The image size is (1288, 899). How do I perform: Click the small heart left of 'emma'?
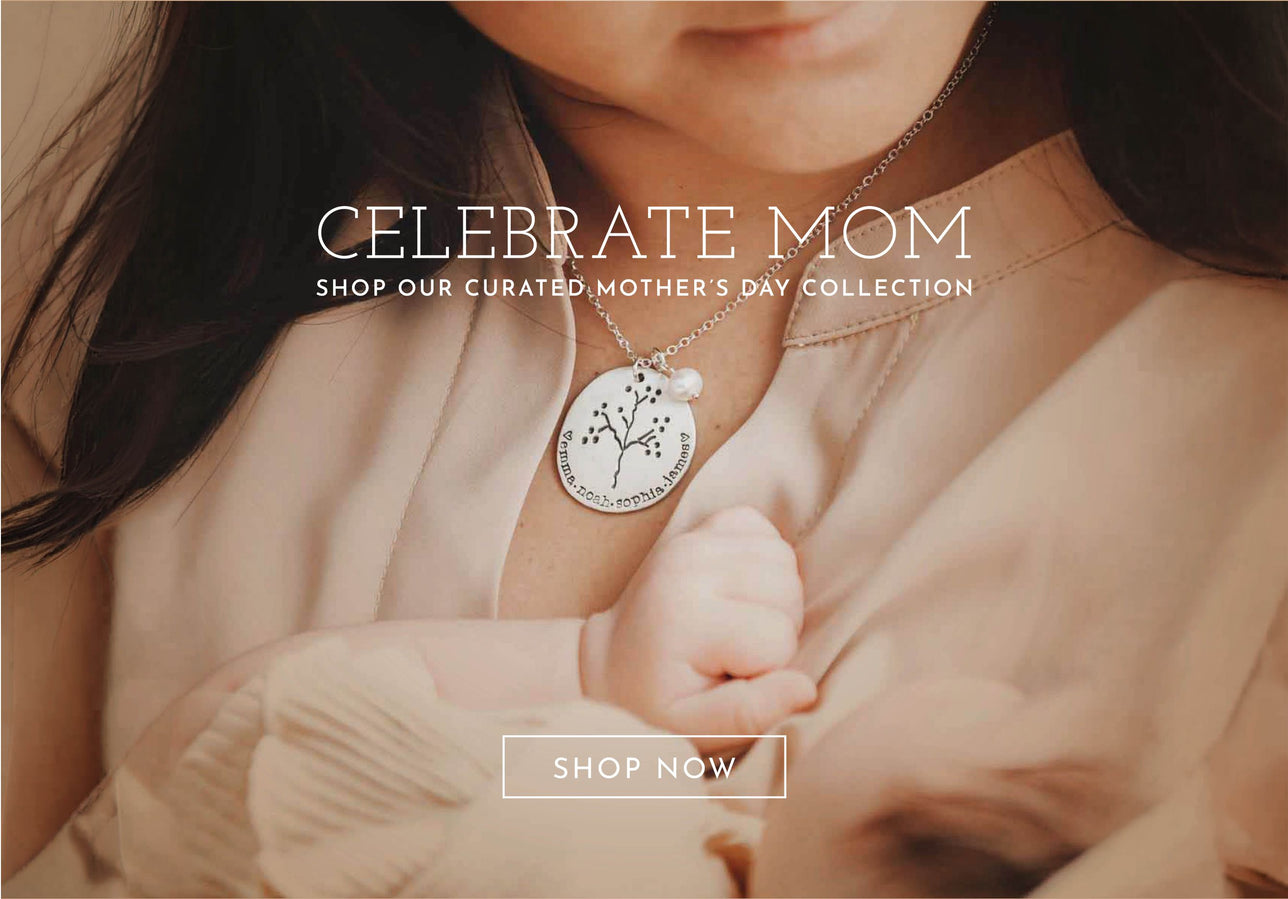pyautogui.click(x=566, y=437)
